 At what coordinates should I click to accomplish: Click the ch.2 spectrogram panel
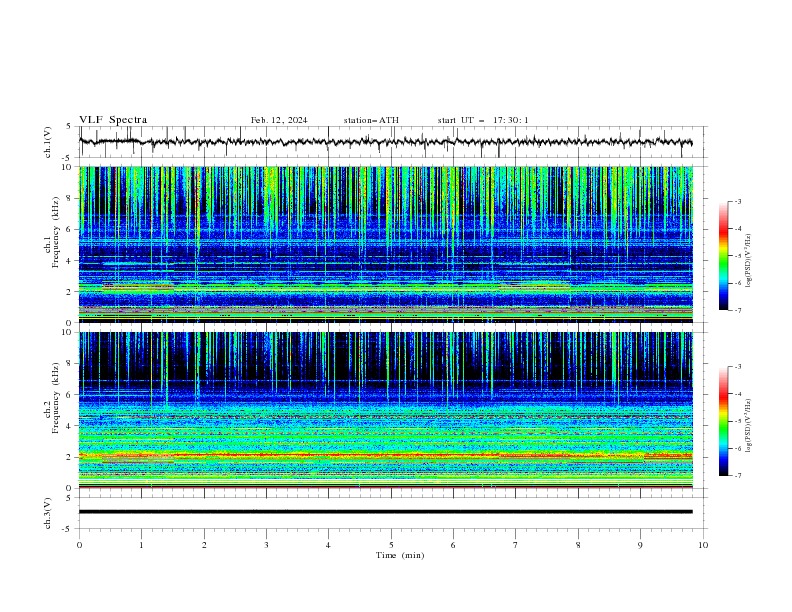click(386, 410)
